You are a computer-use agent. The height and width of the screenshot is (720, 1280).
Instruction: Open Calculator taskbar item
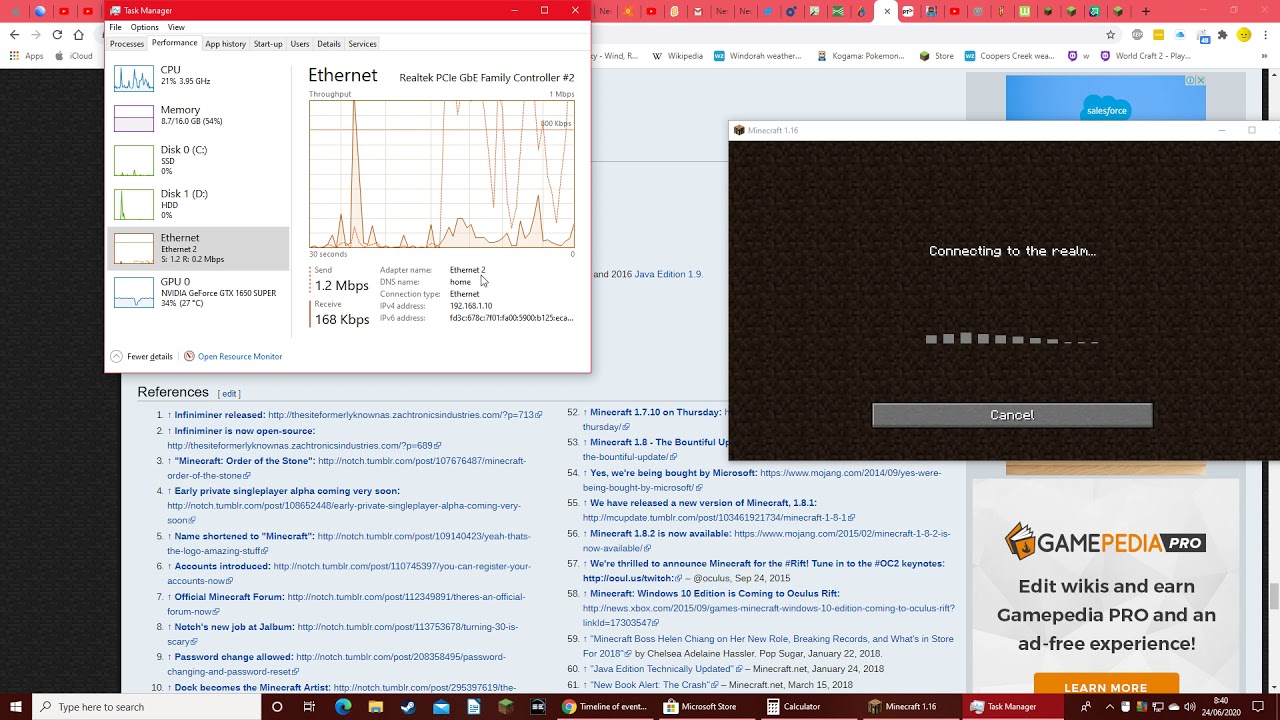(x=808, y=706)
